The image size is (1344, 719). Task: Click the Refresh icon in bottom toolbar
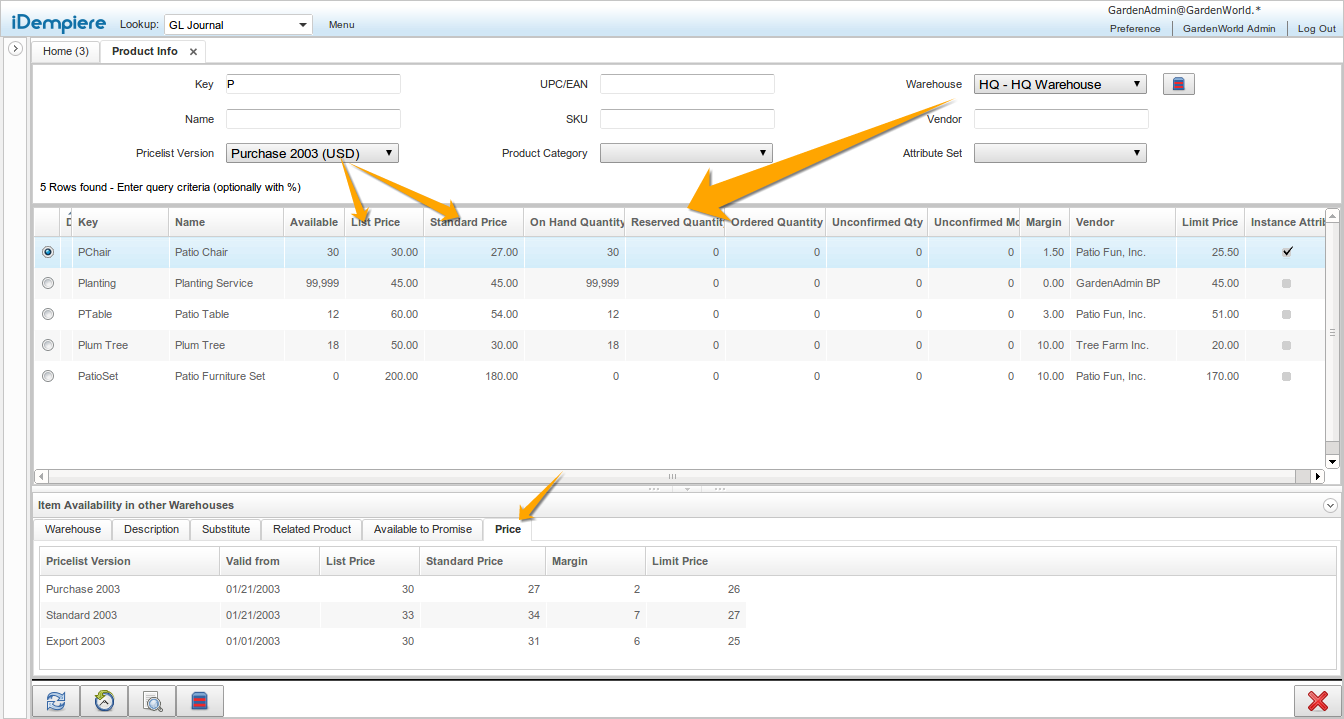tap(56, 701)
